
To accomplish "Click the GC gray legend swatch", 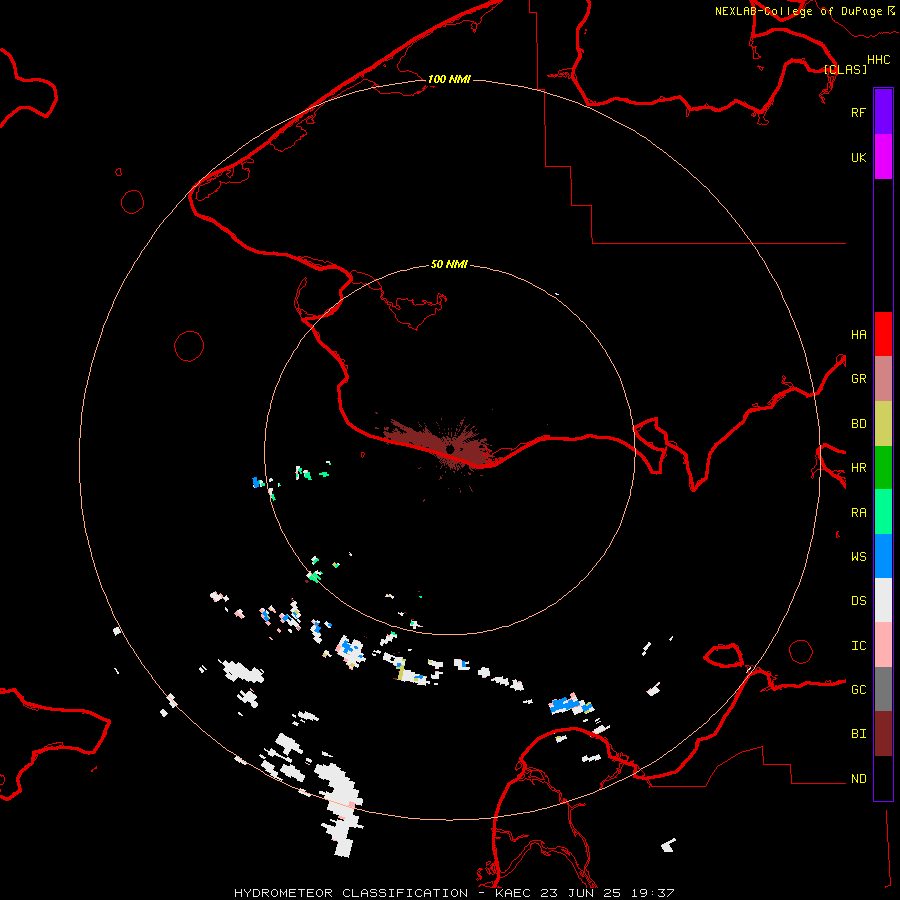I will coord(883,689).
